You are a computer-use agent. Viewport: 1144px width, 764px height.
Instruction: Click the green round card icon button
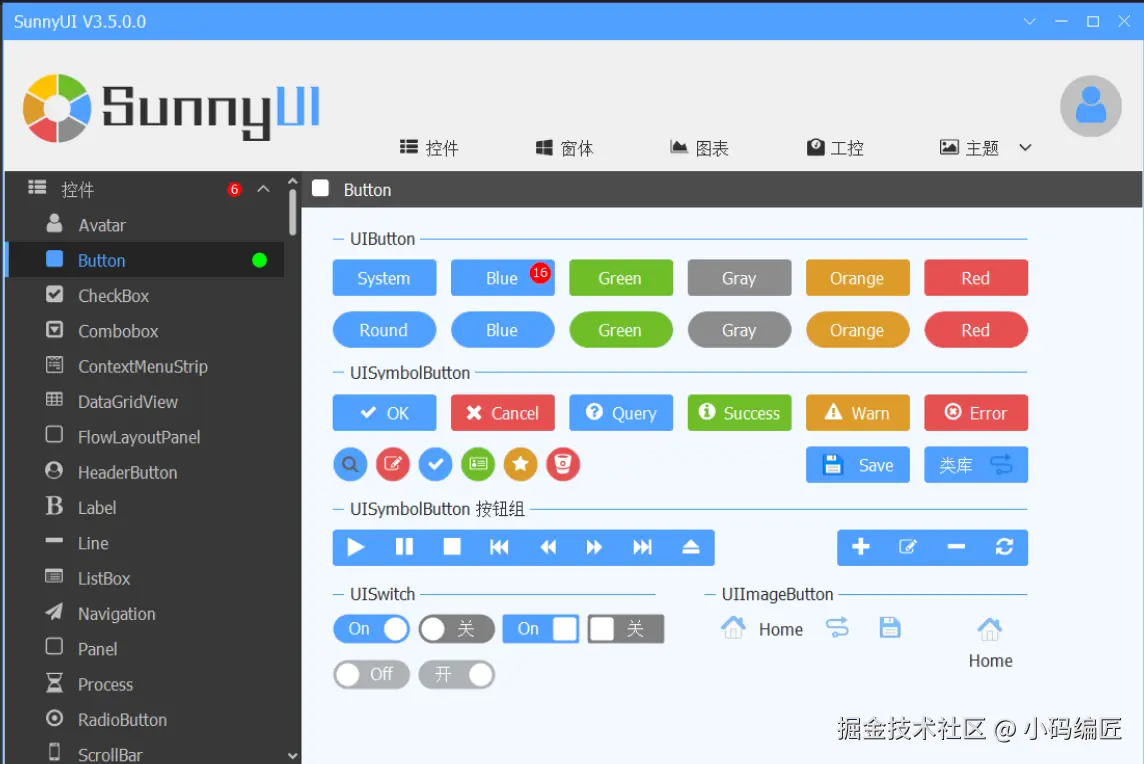(478, 464)
